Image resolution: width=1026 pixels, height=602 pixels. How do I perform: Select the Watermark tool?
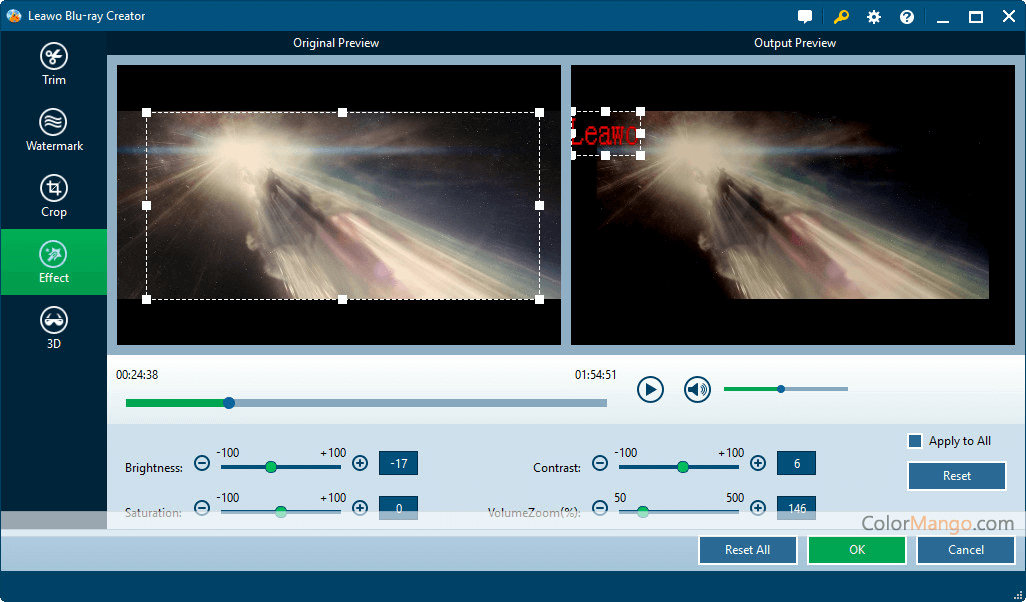point(54,130)
